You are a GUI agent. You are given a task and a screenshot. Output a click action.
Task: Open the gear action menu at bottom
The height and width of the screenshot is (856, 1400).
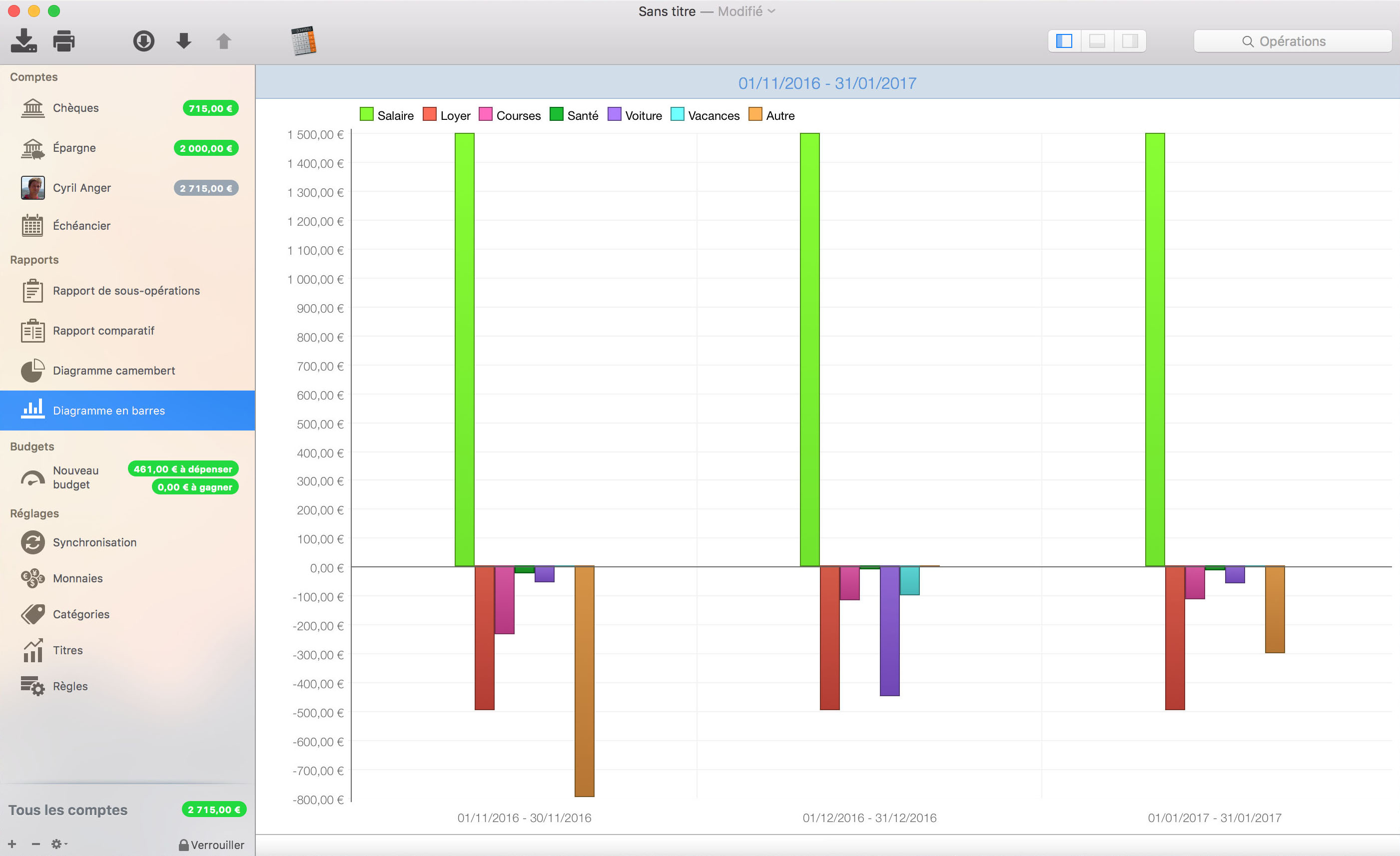tap(58, 844)
